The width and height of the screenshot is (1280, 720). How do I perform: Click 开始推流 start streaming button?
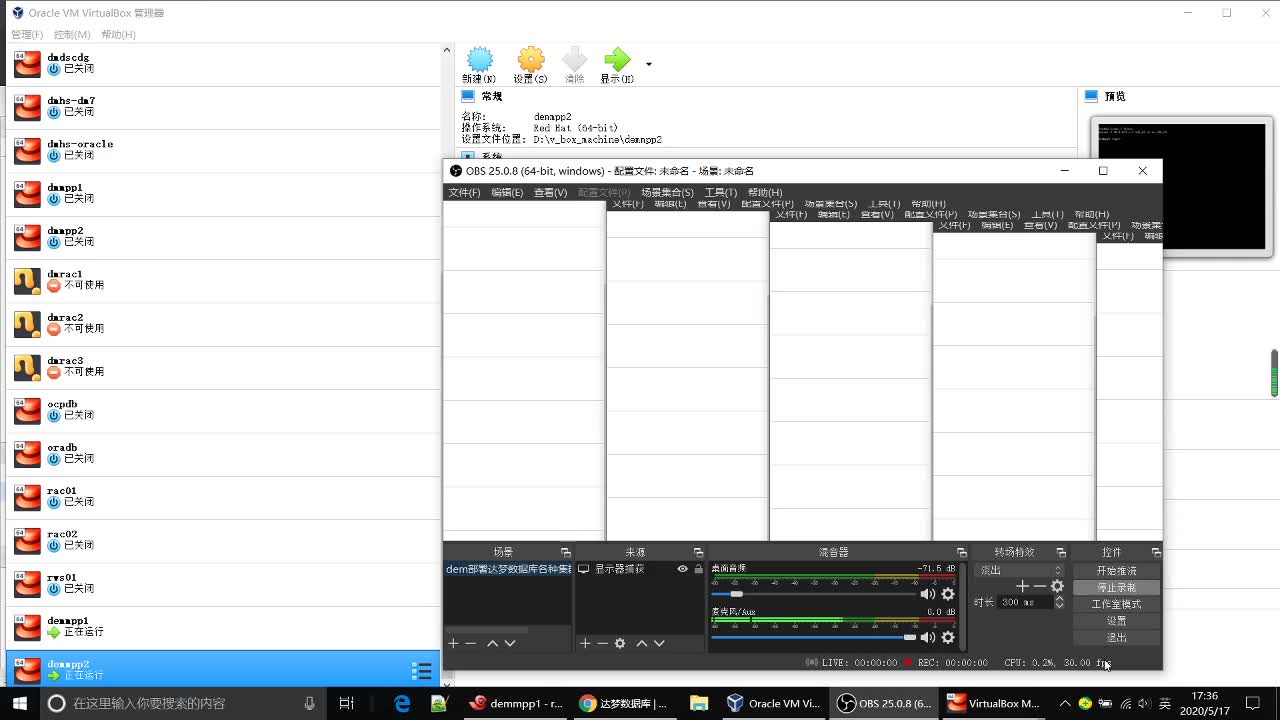pyautogui.click(x=1116, y=570)
